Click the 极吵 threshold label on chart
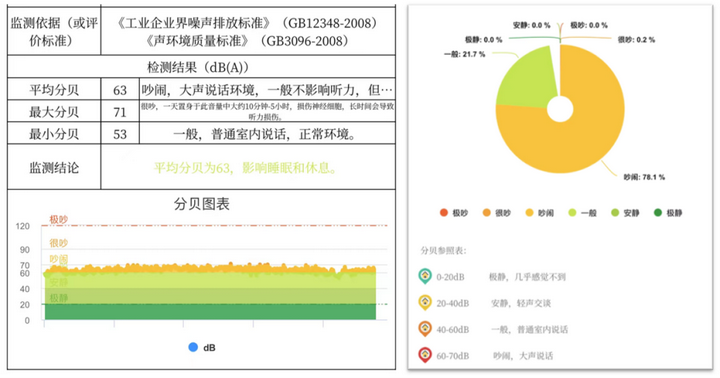Image resolution: width=720 pixels, height=378 pixels. pos(58,220)
